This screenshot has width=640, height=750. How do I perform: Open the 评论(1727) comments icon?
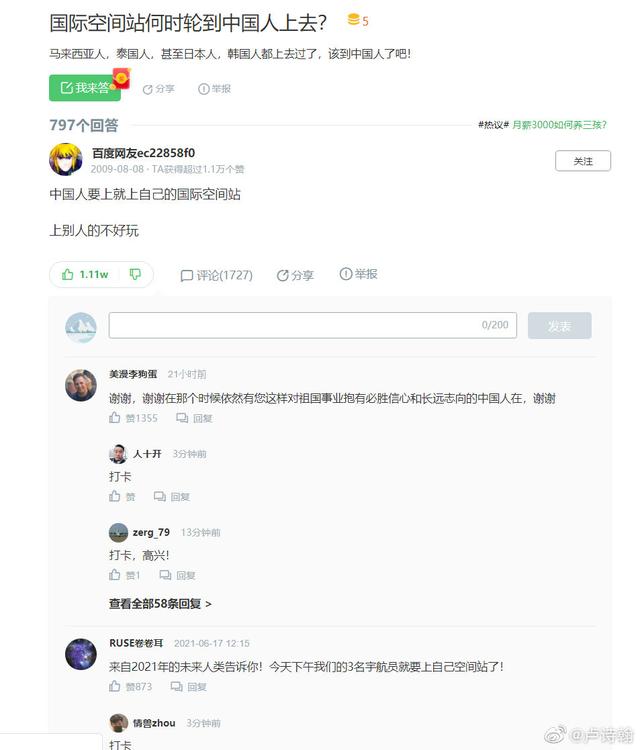click(x=216, y=276)
